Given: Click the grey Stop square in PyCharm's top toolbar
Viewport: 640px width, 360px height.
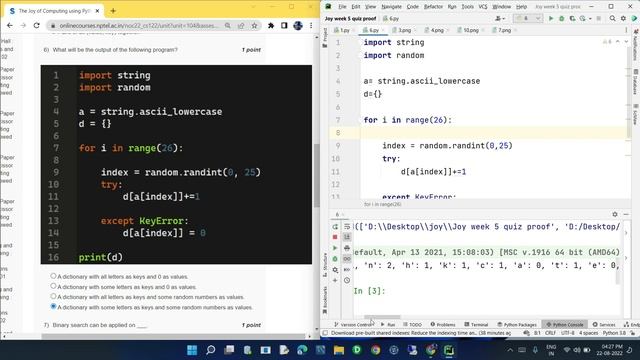Looking at the screenshot, I should [x=599, y=18].
